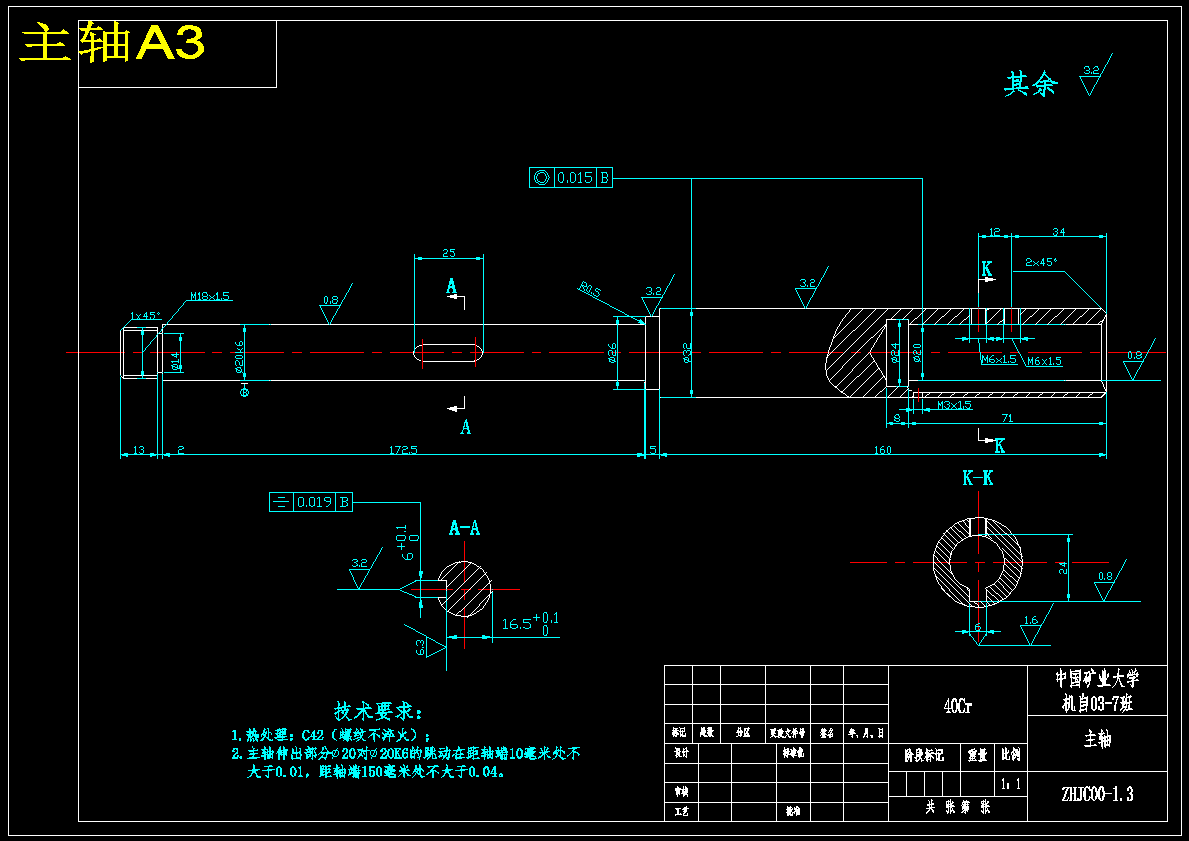This screenshot has width=1189, height=841.
Task: Click the "M18x1.5" thread callout
Action: tap(209, 296)
